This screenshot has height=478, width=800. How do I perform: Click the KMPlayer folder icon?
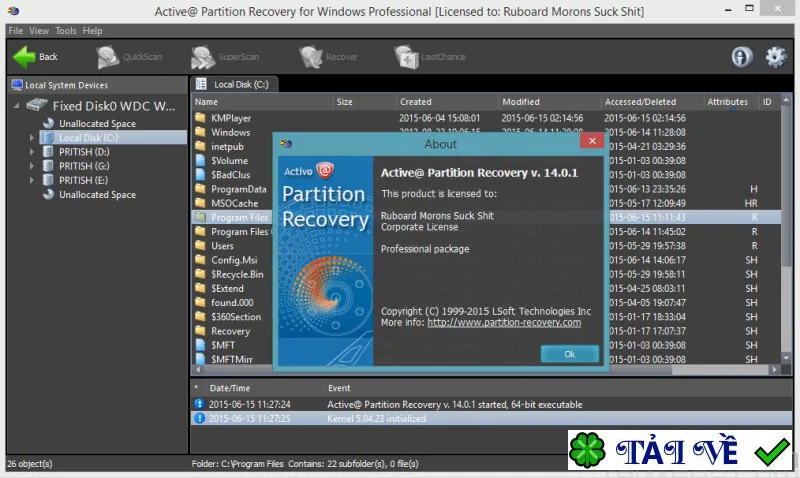[x=201, y=118]
